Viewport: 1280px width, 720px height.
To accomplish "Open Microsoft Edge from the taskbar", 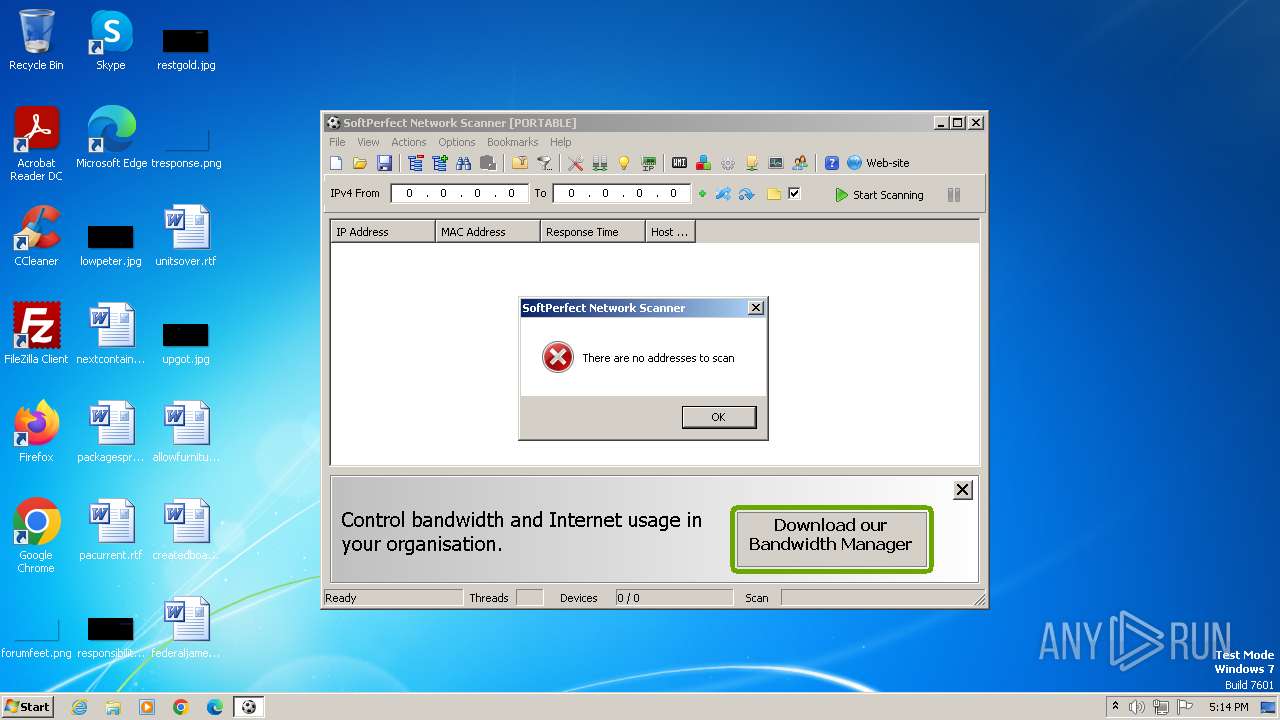I will coord(215,707).
